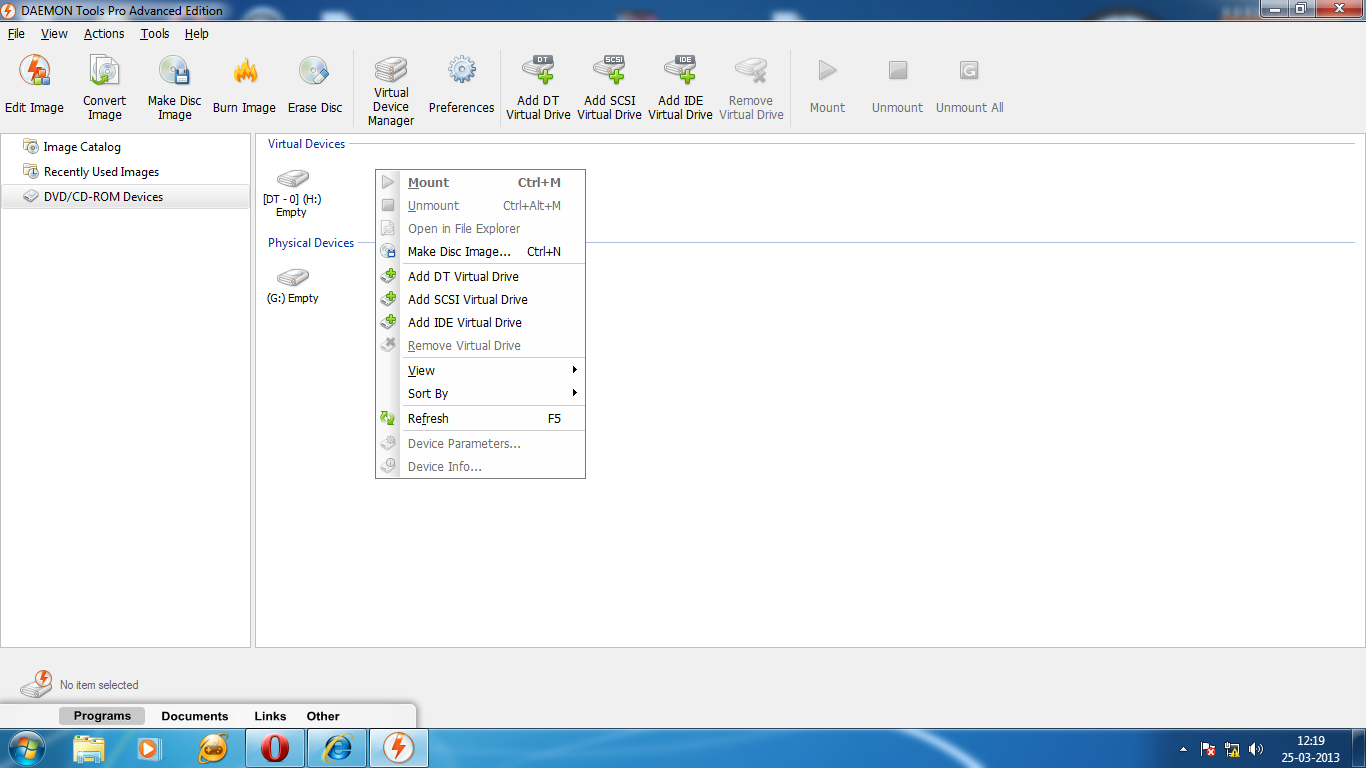Choose Mount in the context menu
The image size is (1366, 768).
(x=480, y=182)
